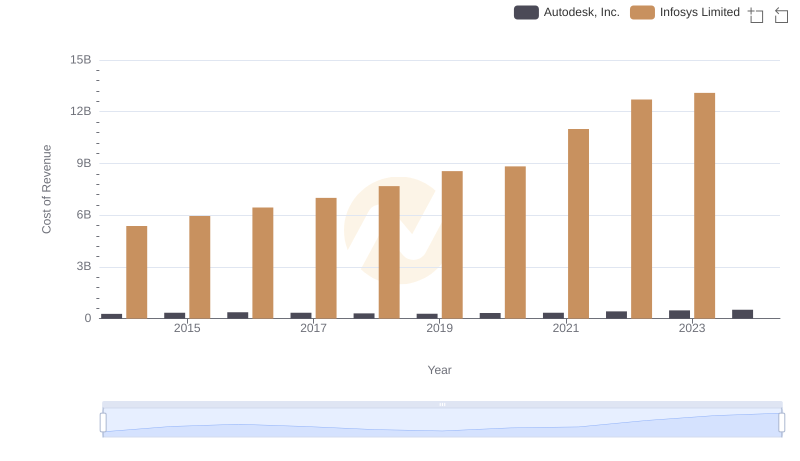This screenshot has height=461, width=800.
Task: Grab the left data zoom slider handle
Action: click(103, 423)
